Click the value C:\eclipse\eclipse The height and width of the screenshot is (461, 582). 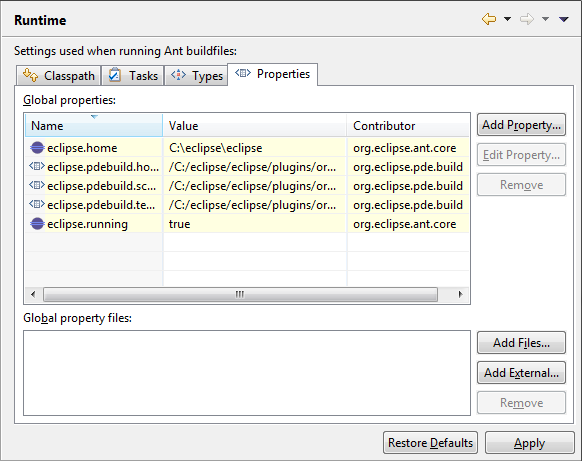point(215,148)
